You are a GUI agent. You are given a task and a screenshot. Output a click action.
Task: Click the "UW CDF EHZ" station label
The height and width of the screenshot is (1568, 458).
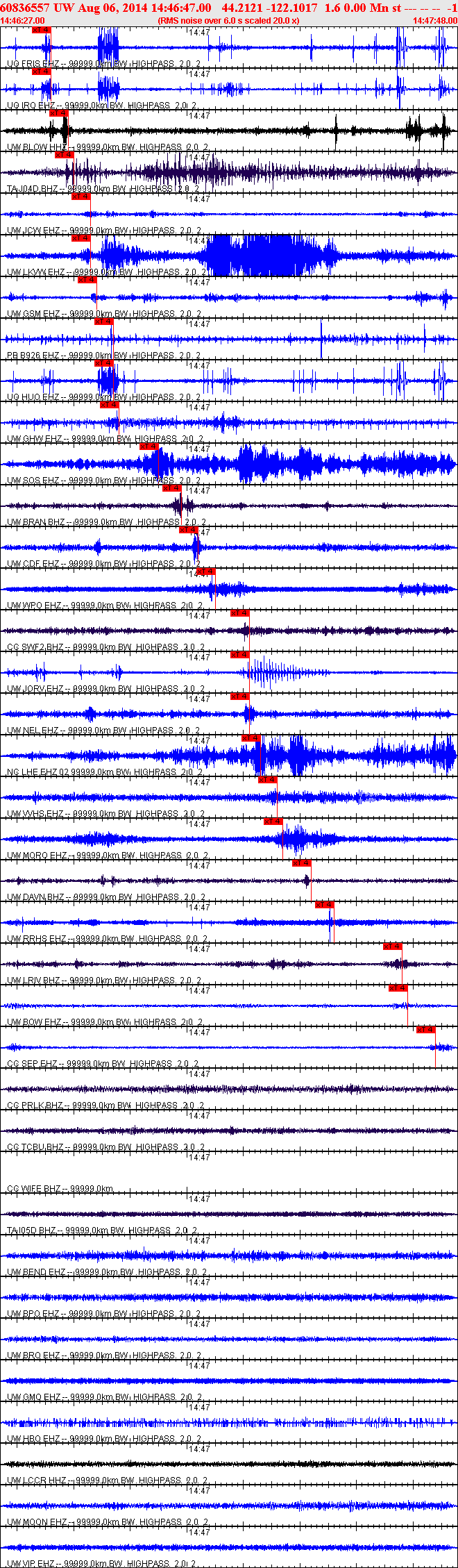(x=33, y=564)
